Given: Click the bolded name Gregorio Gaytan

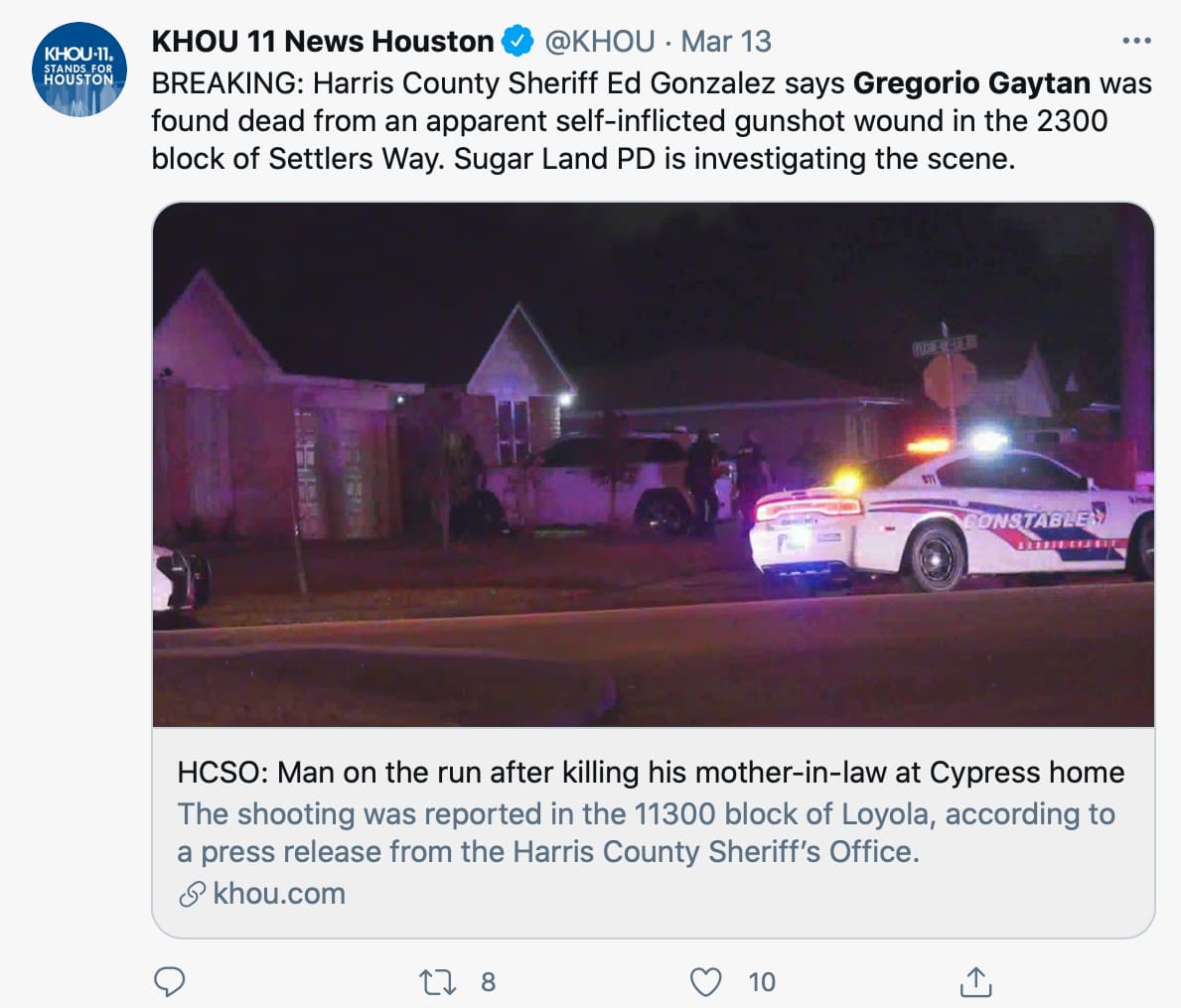Looking at the screenshot, I should 971,83.
